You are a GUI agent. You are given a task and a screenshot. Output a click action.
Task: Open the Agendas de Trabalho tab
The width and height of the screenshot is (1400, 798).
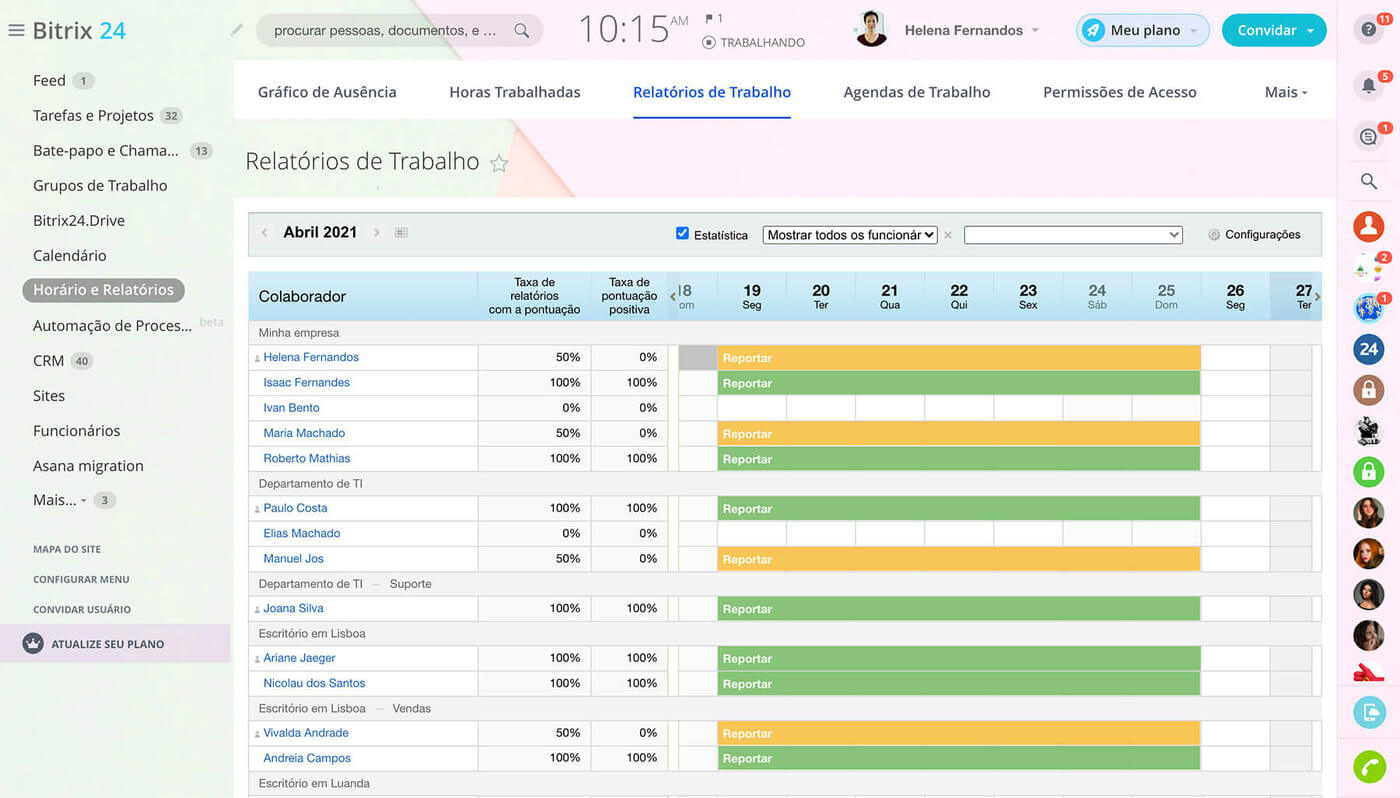tap(916, 92)
